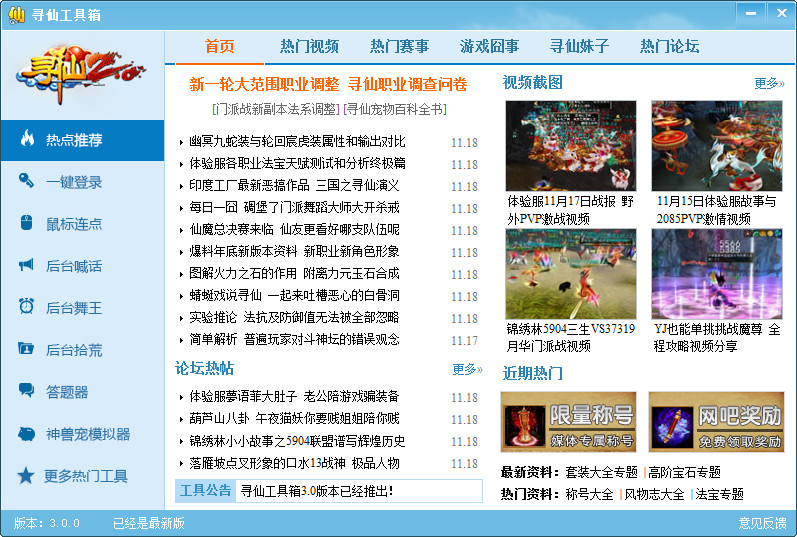Open headline 寻仙职业调查问卷
Image resolution: width=797 pixels, height=537 pixels.
(408, 84)
